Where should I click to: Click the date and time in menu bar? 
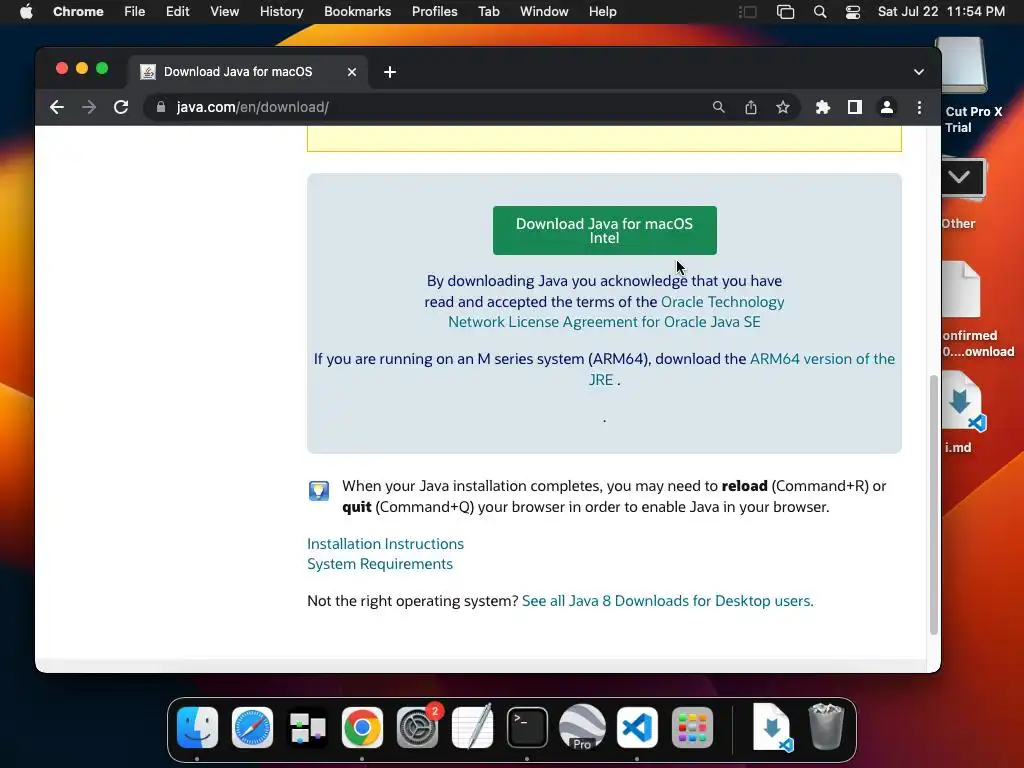941,12
